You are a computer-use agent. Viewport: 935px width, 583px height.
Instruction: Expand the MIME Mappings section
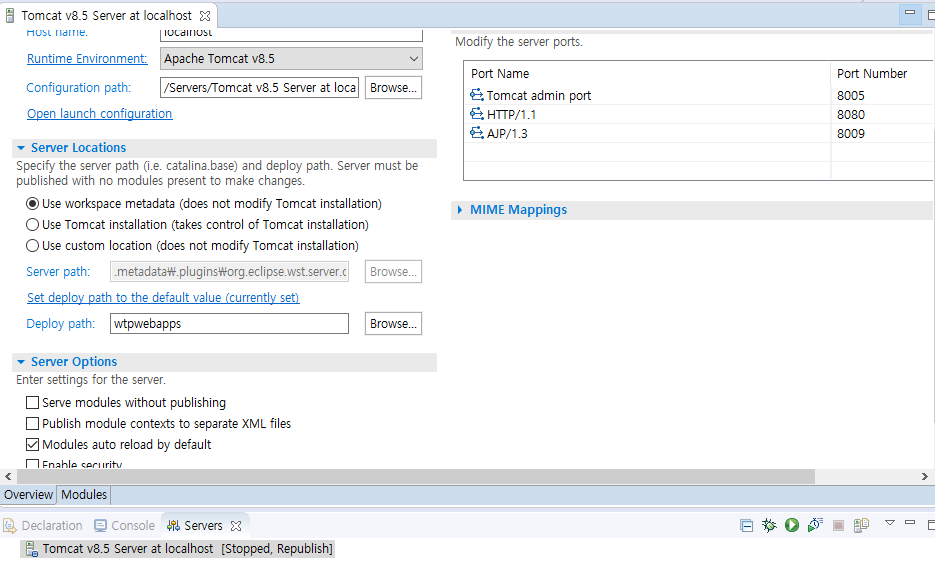(460, 210)
